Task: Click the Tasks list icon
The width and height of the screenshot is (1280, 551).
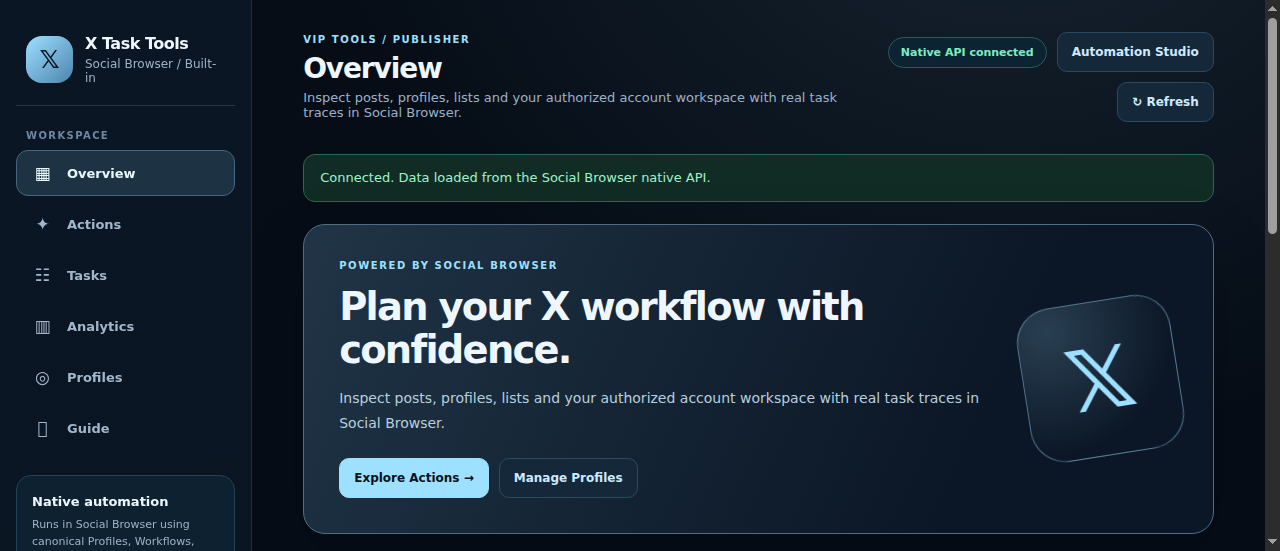Action: point(42,275)
